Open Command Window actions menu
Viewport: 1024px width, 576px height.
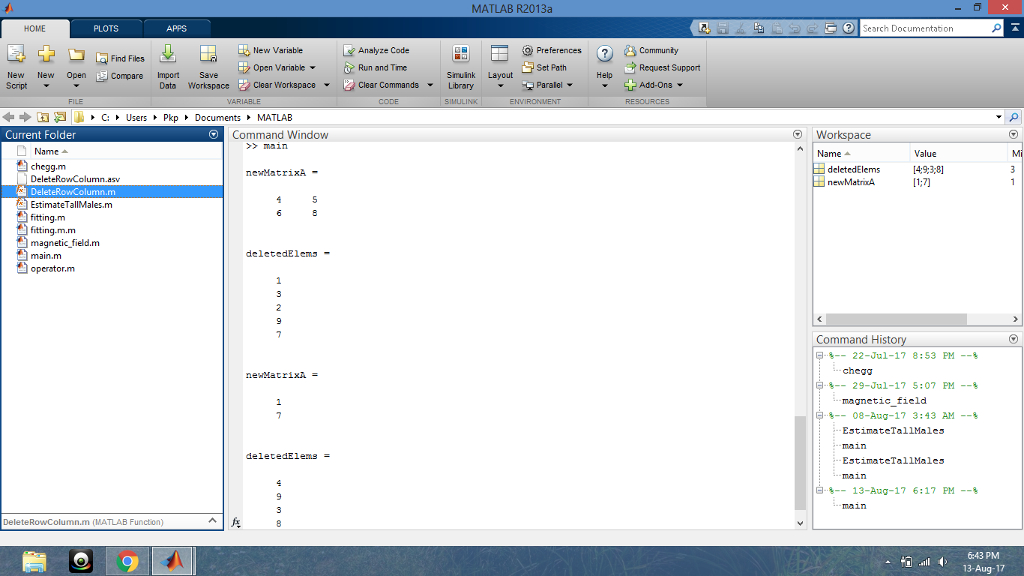(797, 135)
